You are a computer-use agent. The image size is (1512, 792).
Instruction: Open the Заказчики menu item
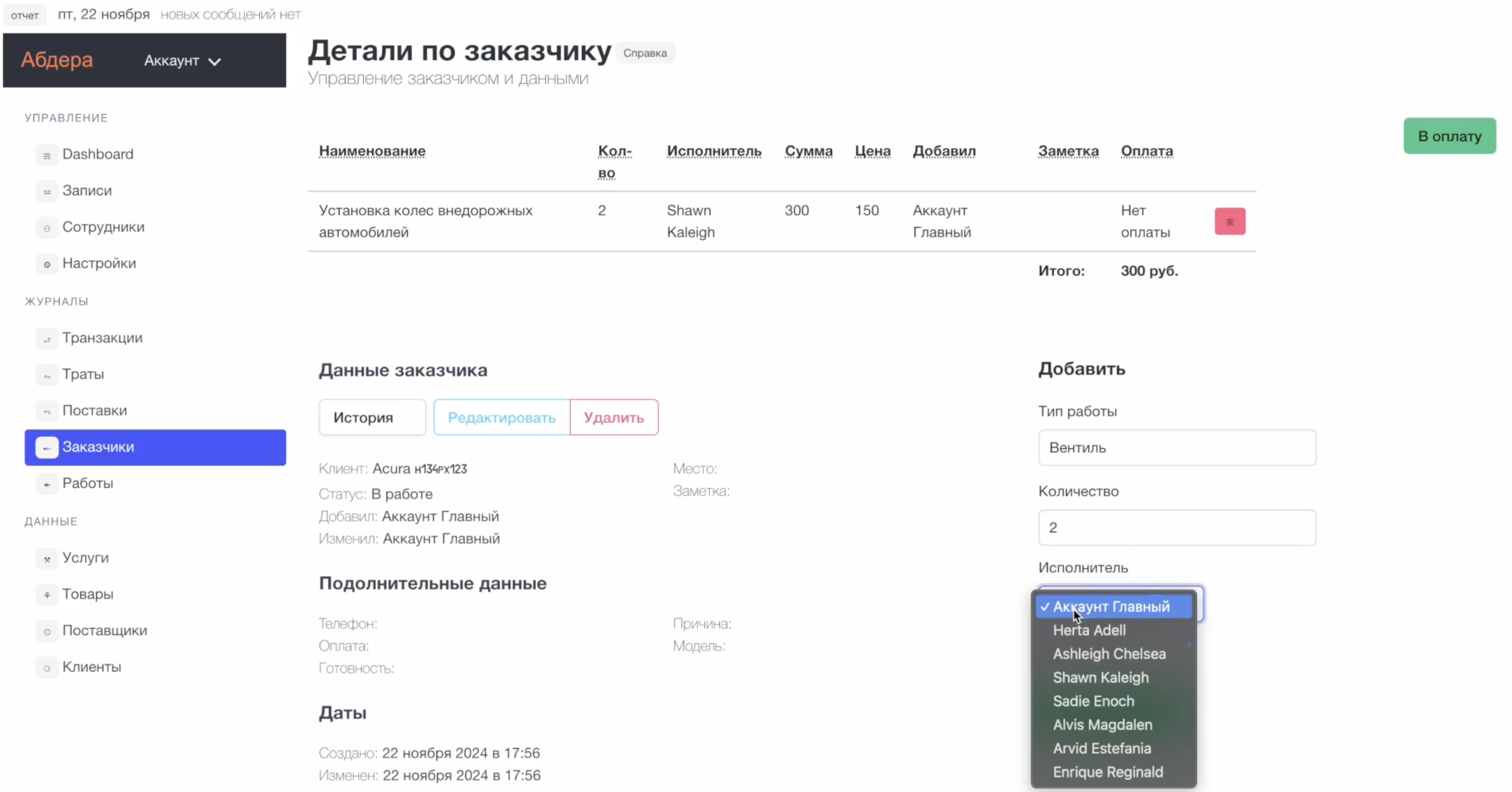(155, 447)
